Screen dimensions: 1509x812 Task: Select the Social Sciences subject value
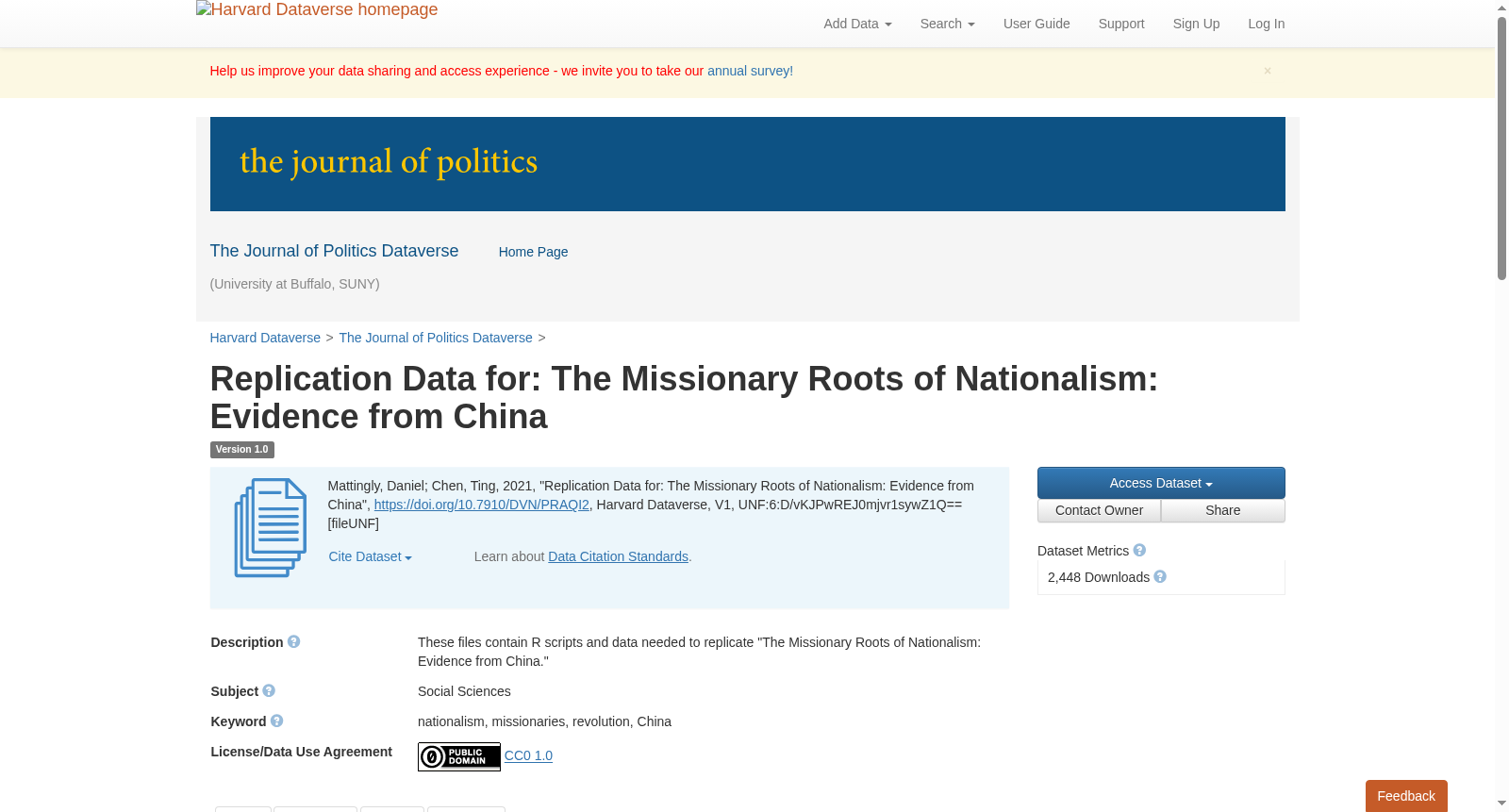tap(464, 691)
